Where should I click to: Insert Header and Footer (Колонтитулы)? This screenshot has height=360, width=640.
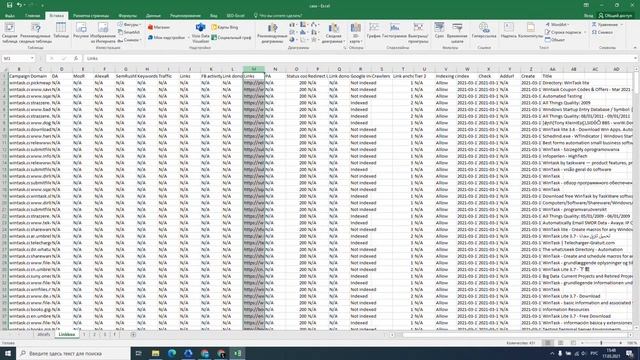(x=531, y=31)
